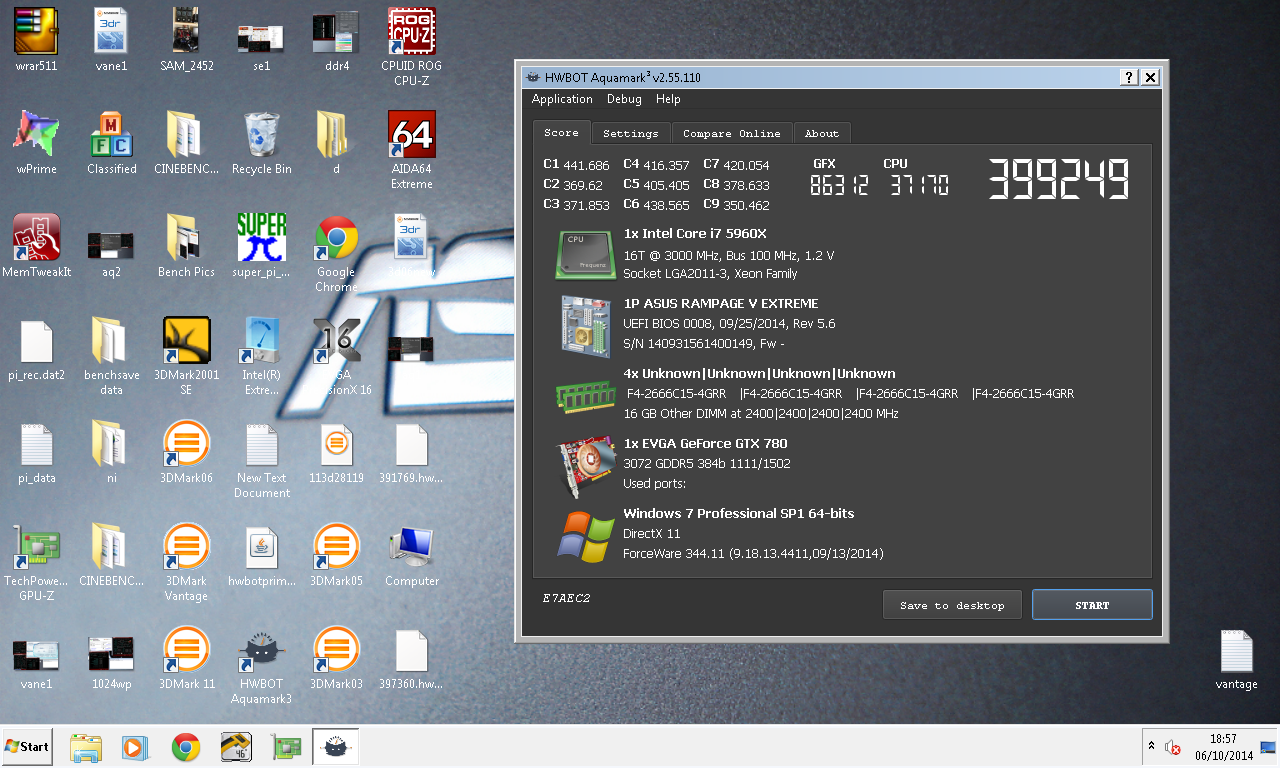The image size is (1280, 768).
Task: Open the vantage text file icon
Action: [x=1236, y=651]
